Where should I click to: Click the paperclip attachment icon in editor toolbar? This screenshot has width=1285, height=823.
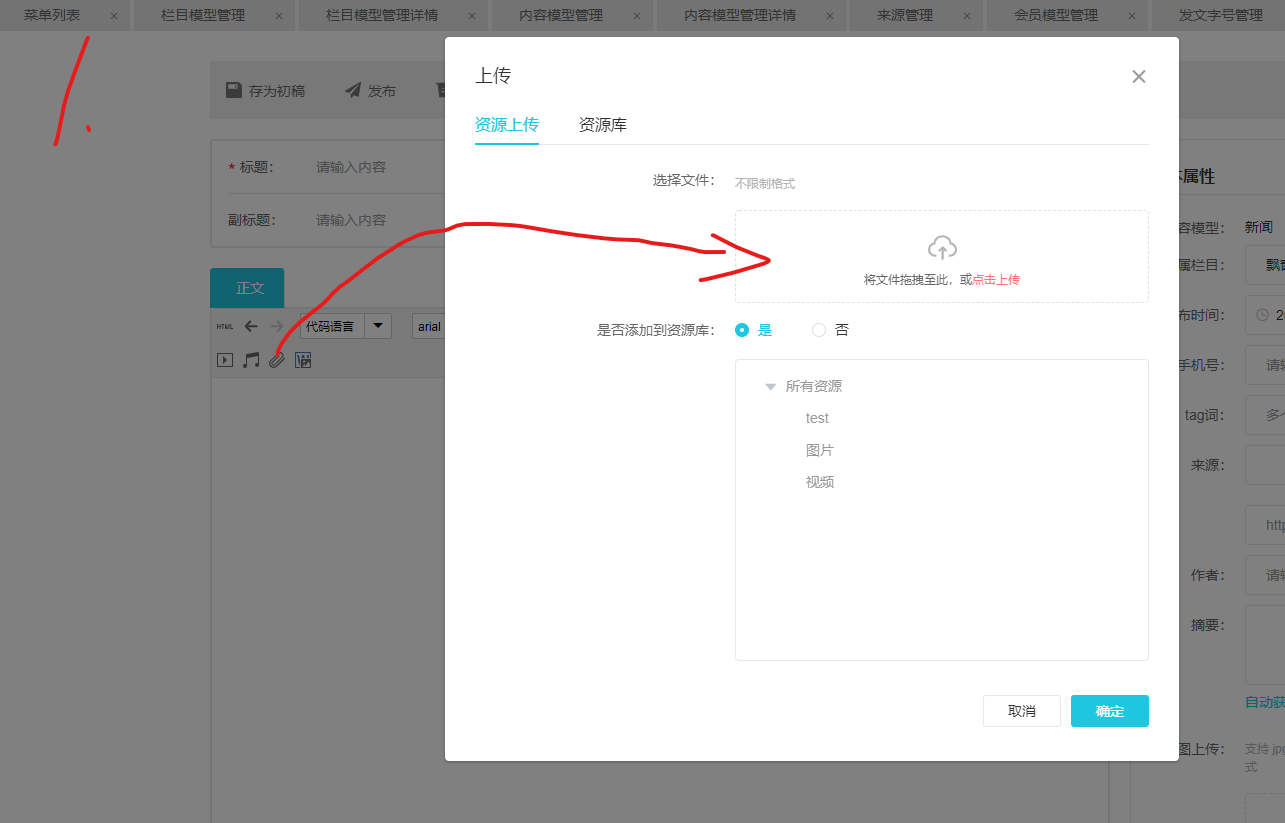tap(277, 360)
